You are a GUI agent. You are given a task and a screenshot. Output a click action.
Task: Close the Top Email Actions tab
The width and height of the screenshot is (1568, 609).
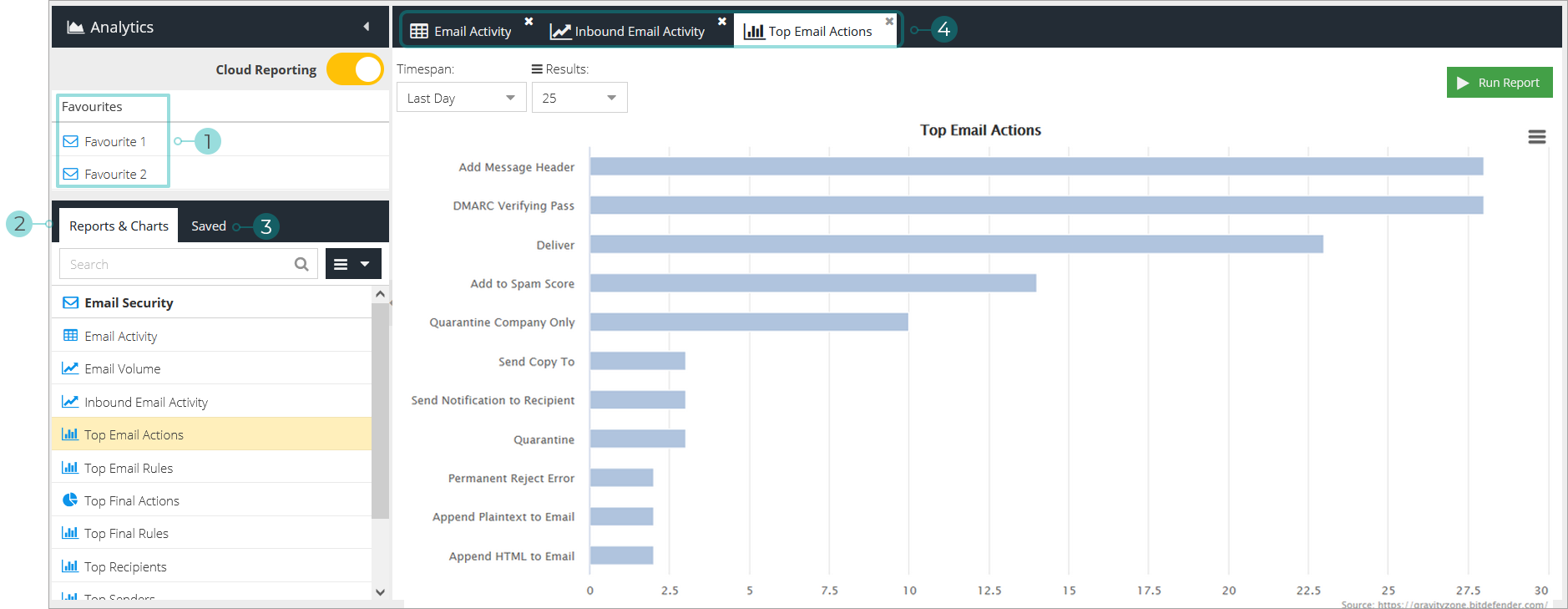click(x=889, y=21)
